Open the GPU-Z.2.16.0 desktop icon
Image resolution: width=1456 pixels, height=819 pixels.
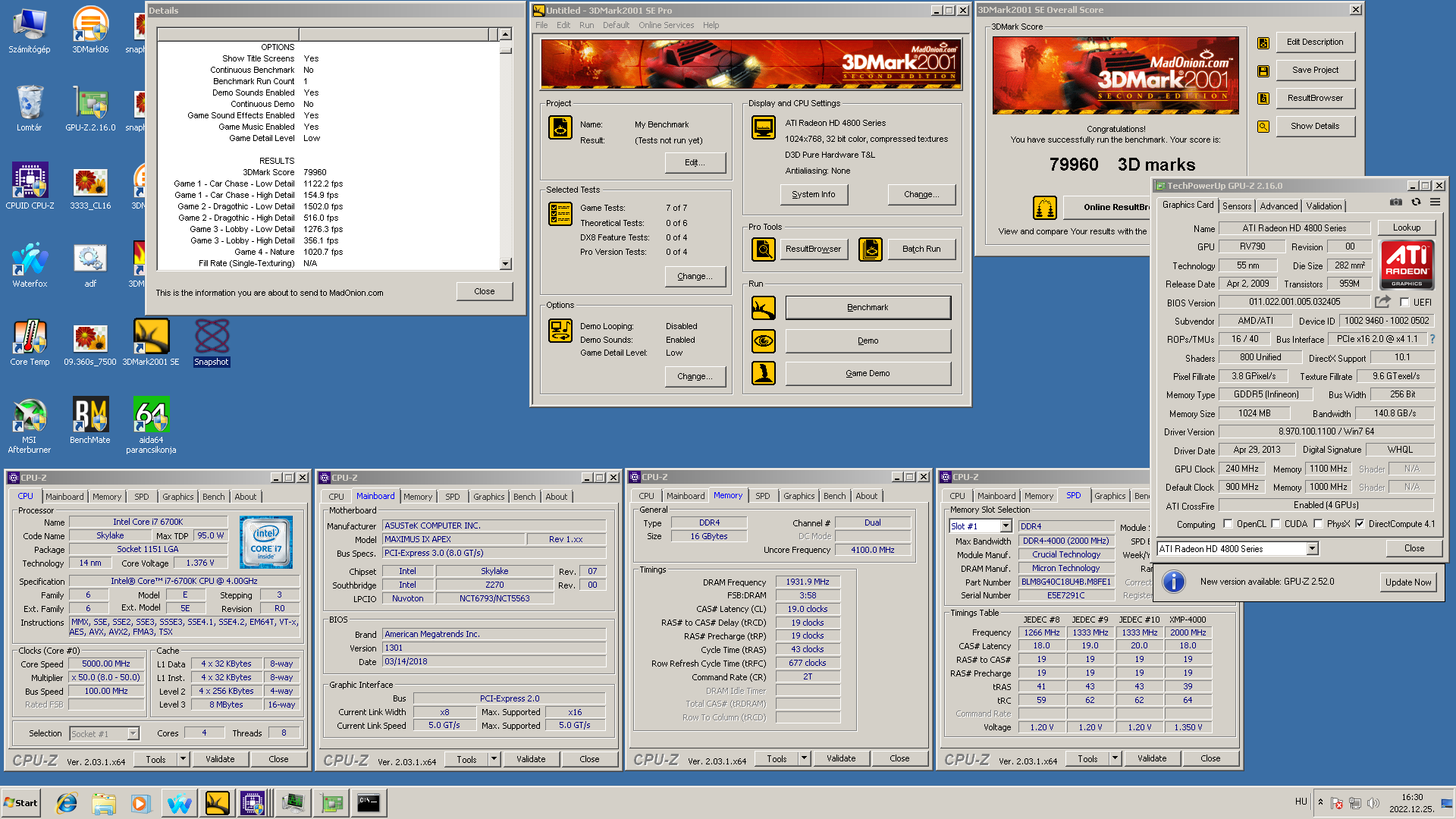pos(90,108)
